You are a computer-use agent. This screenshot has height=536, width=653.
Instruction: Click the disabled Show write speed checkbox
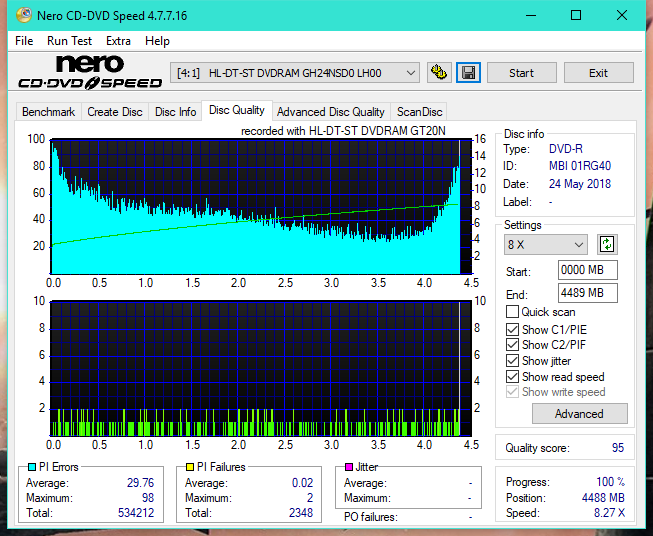(x=512, y=392)
